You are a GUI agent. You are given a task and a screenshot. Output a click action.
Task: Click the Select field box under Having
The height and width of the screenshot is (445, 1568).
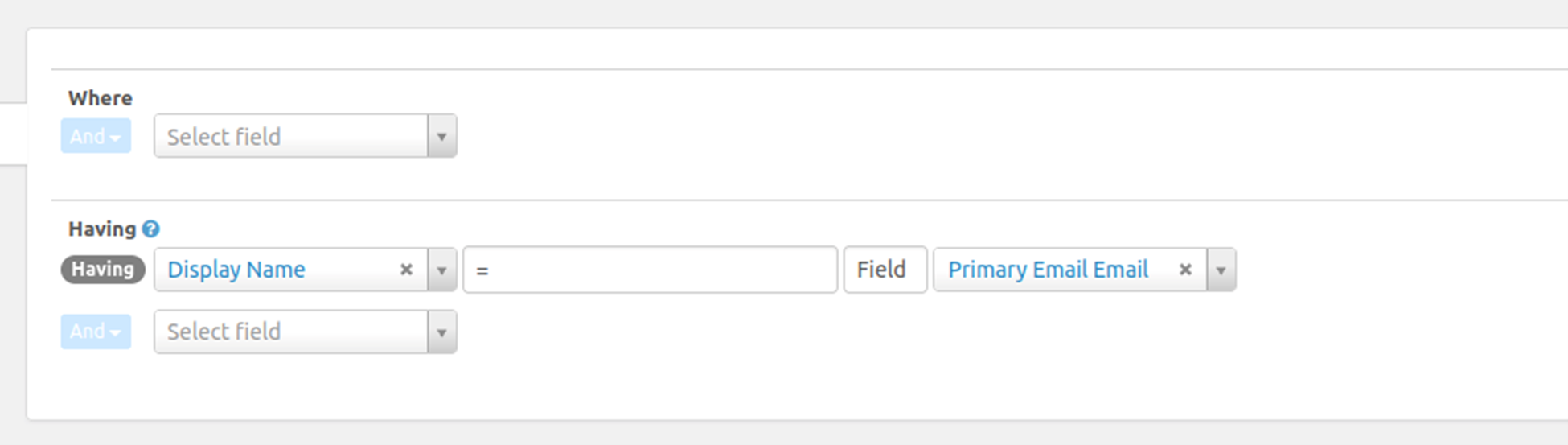[x=291, y=332]
